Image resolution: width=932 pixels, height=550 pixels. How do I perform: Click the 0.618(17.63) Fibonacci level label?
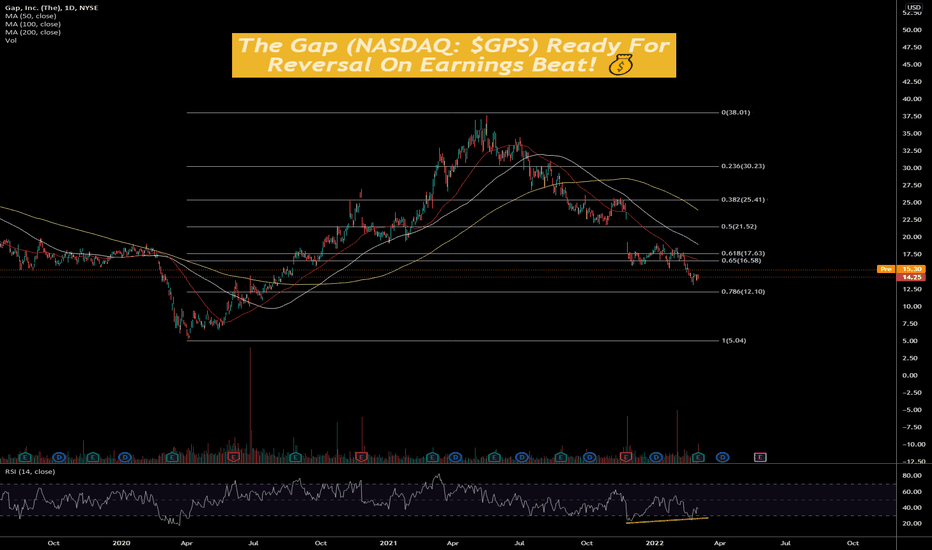[x=743, y=253]
